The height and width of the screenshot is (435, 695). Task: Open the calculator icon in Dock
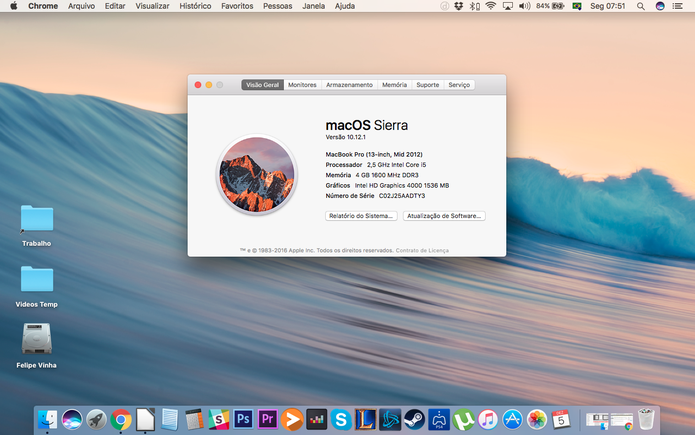click(194, 419)
